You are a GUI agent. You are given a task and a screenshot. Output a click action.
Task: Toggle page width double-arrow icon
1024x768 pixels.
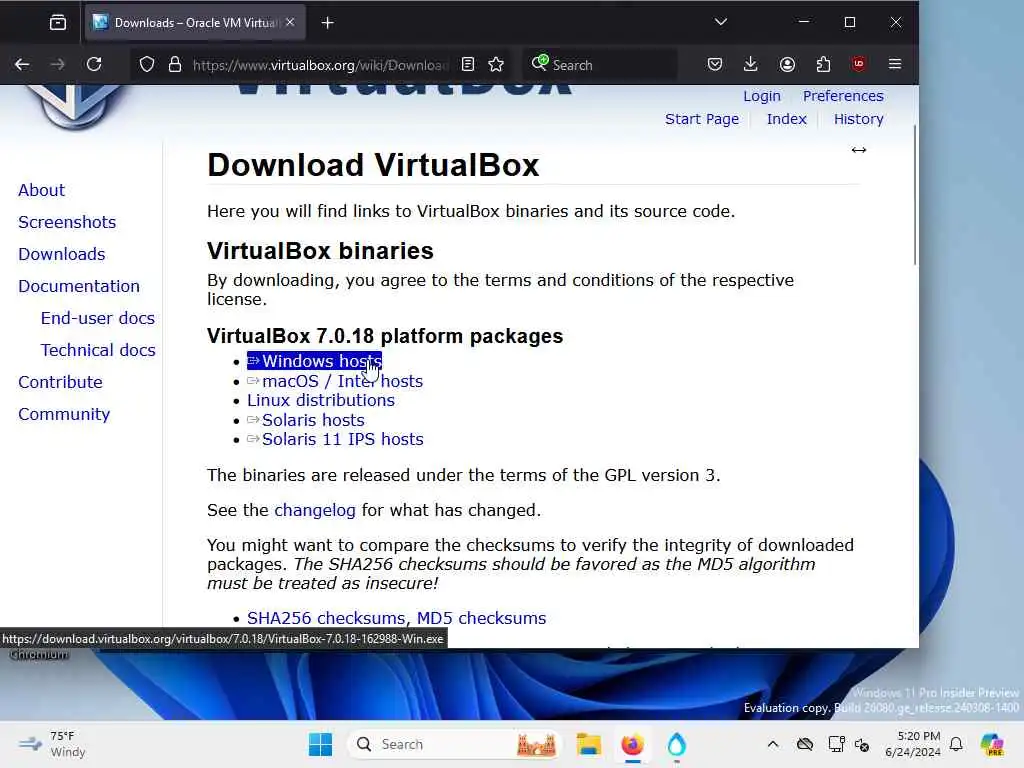pos(859,150)
